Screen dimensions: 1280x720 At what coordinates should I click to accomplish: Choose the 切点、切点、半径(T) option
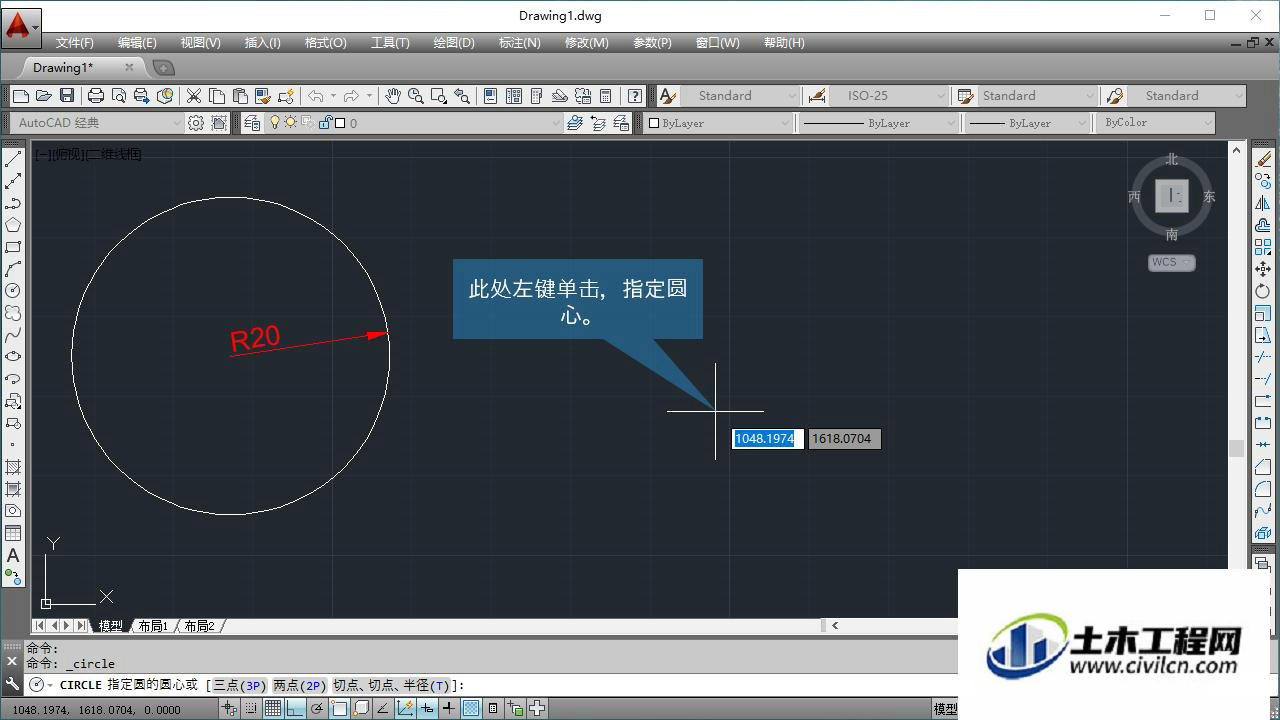pyautogui.click(x=391, y=685)
